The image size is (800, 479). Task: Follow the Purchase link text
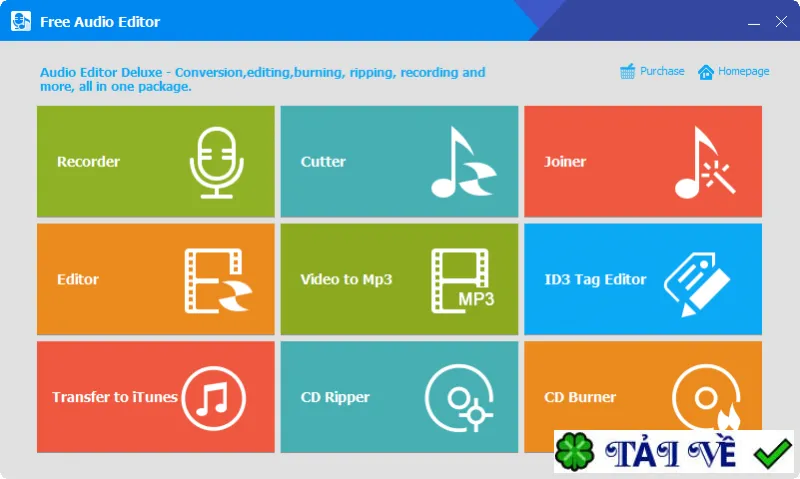[662, 71]
